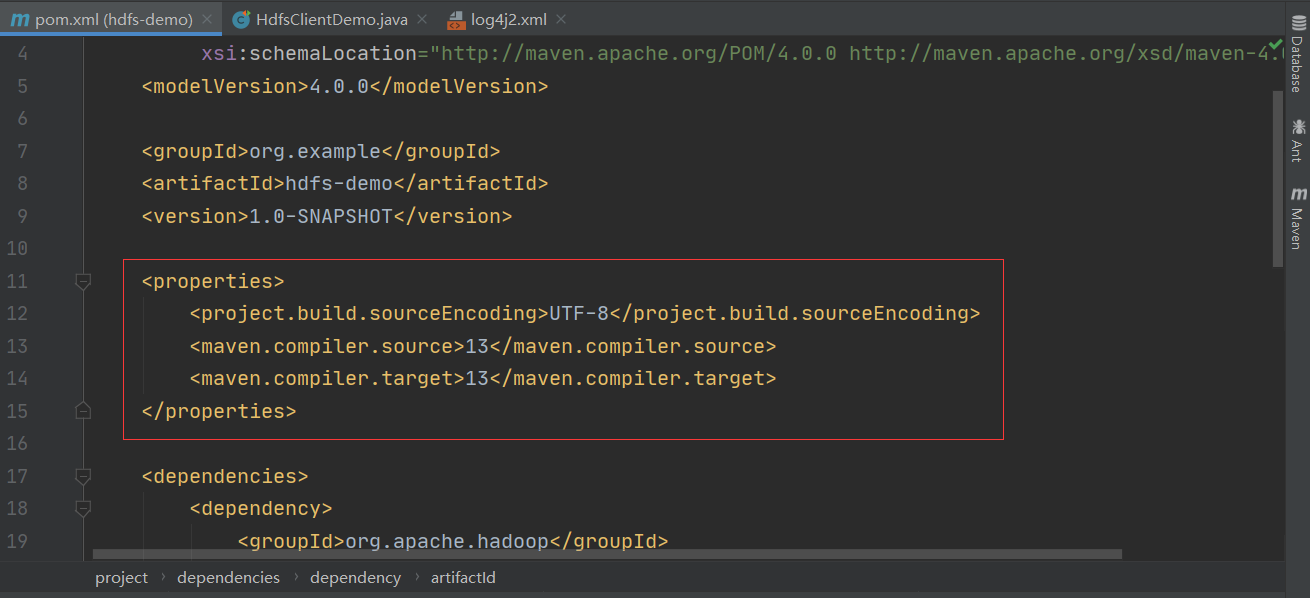Fold the closing properties tag marker
The height and width of the screenshot is (598, 1310).
click(83, 411)
